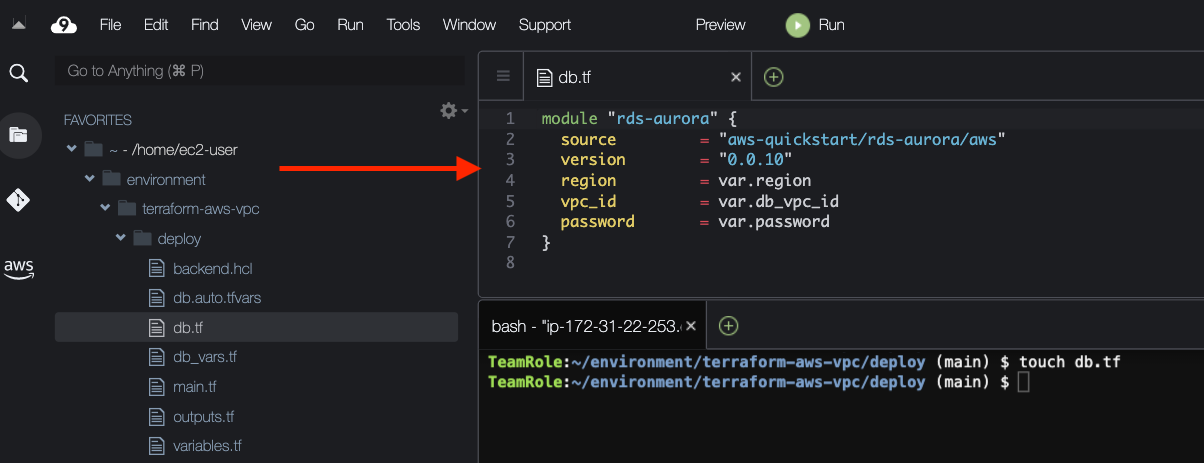Open the Find menu
1204x463 pixels.
click(204, 25)
